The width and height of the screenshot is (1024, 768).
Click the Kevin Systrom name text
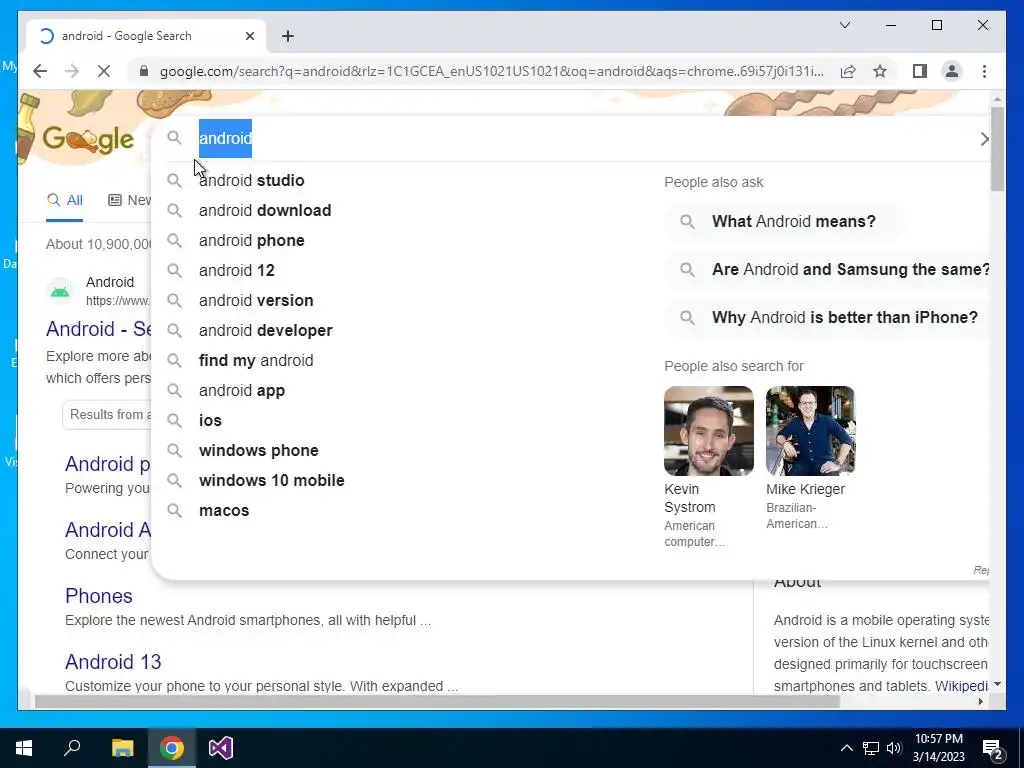pyautogui.click(x=690, y=498)
